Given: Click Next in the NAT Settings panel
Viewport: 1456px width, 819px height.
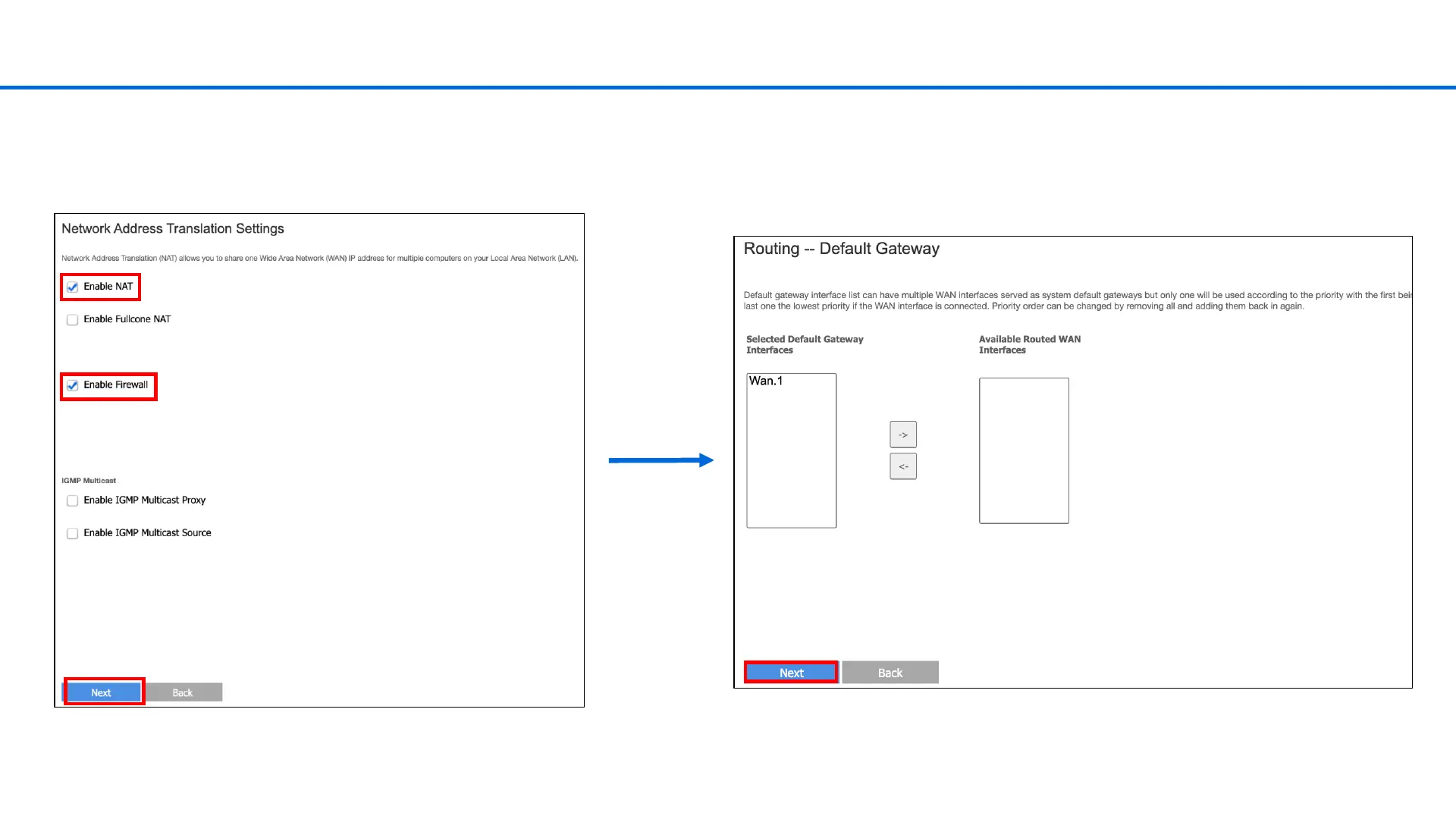Looking at the screenshot, I should (102, 692).
